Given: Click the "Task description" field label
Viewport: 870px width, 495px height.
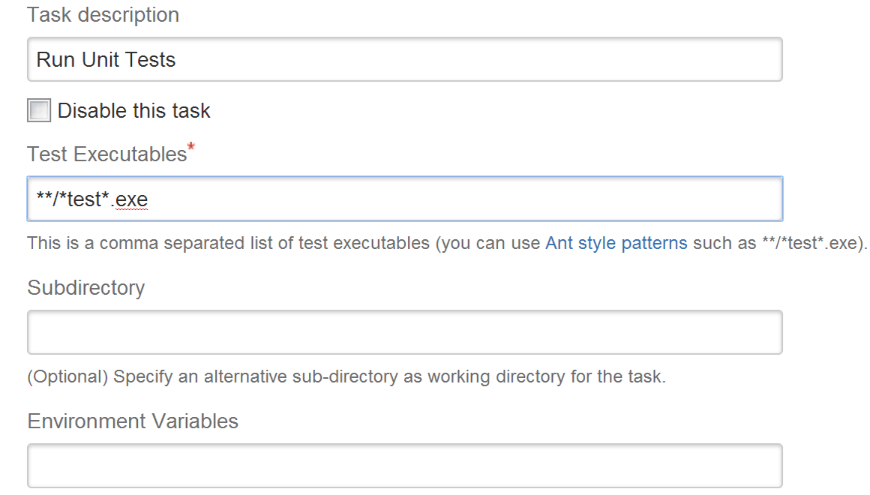Looking at the screenshot, I should (x=103, y=16).
